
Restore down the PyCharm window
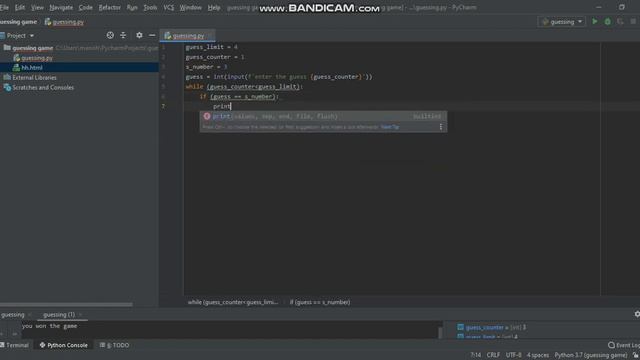(621, 7)
